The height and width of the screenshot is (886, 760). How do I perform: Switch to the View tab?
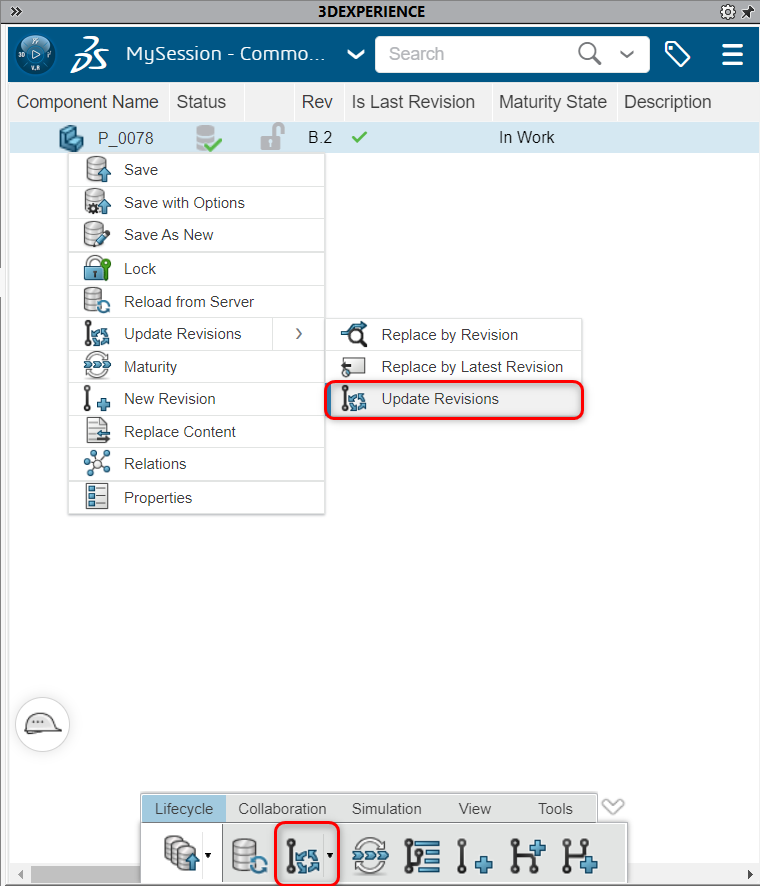tap(475, 809)
